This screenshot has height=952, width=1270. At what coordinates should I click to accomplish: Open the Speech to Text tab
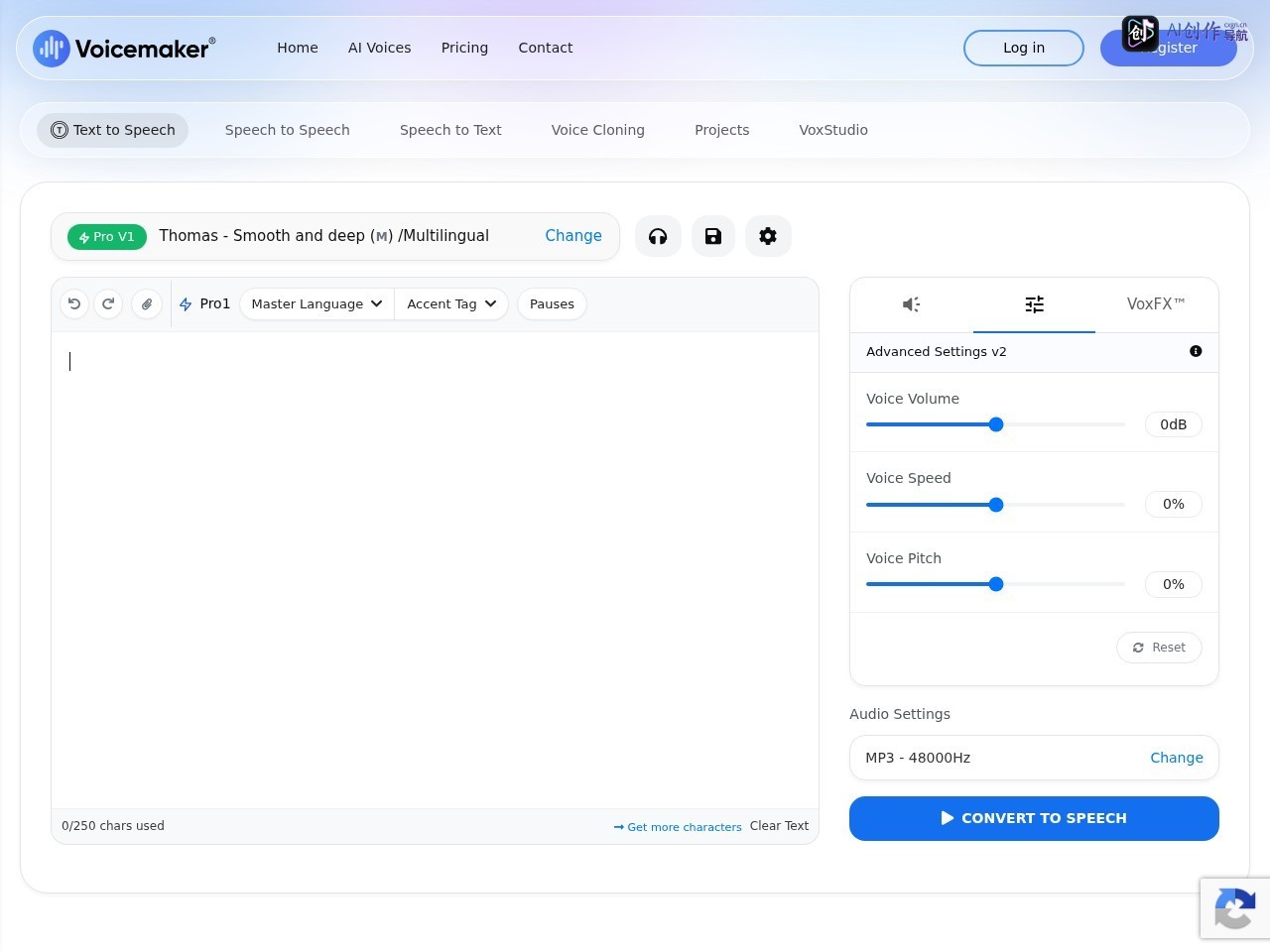click(x=450, y=130)
